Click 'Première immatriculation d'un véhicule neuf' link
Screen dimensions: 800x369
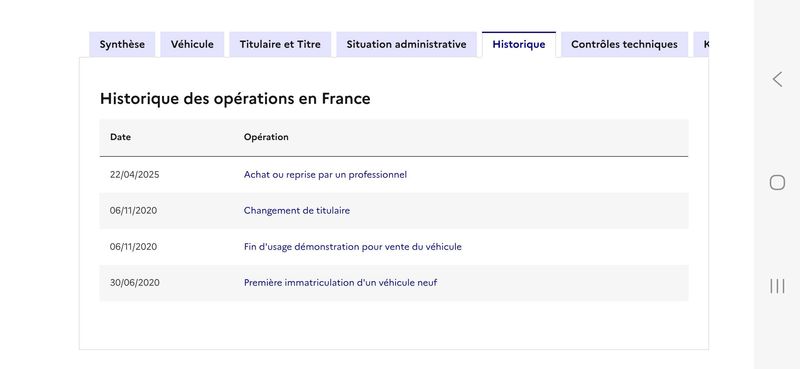click(340, 282)
